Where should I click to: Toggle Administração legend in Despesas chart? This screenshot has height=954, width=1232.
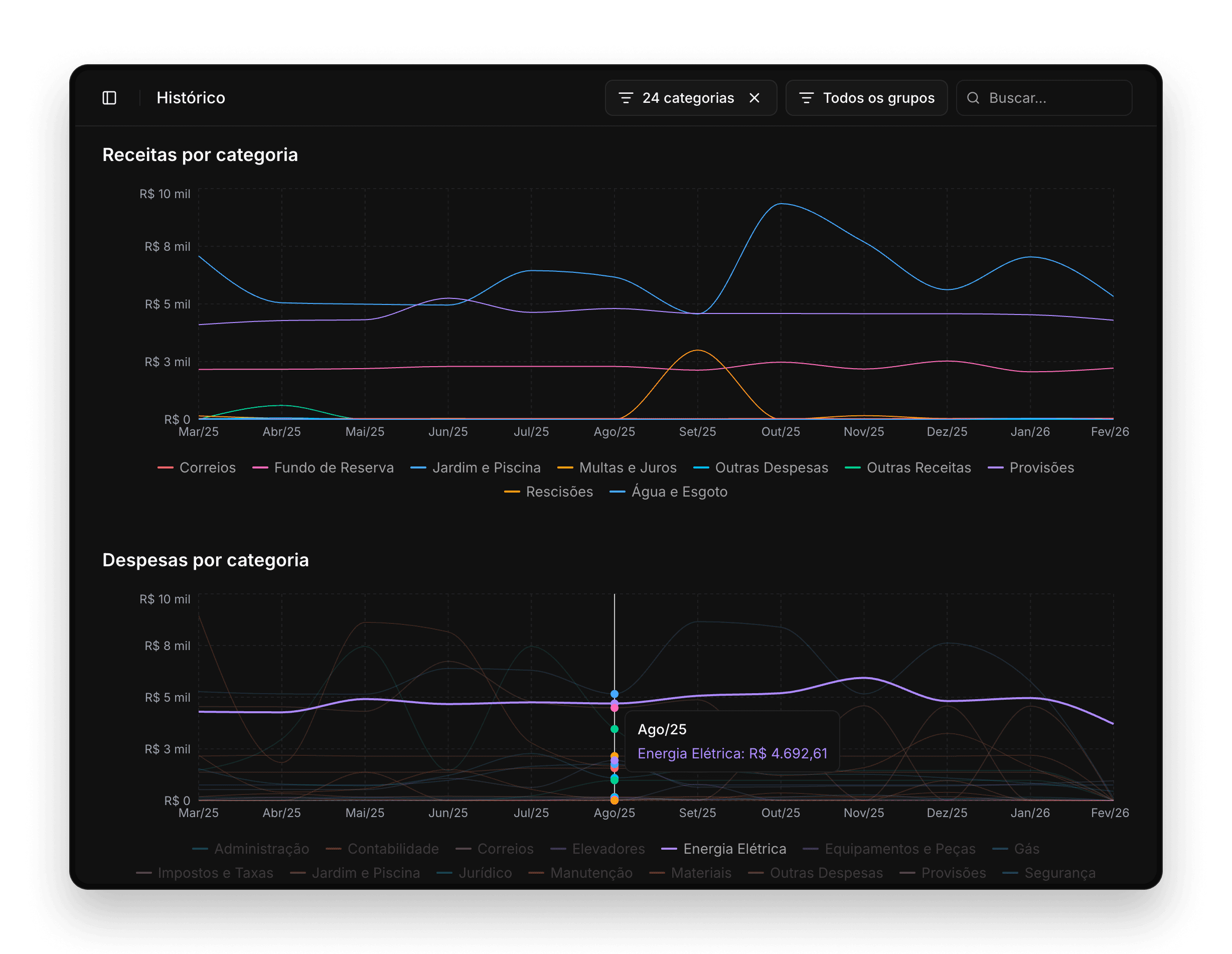pyautogui.click(x=261, y=849)
